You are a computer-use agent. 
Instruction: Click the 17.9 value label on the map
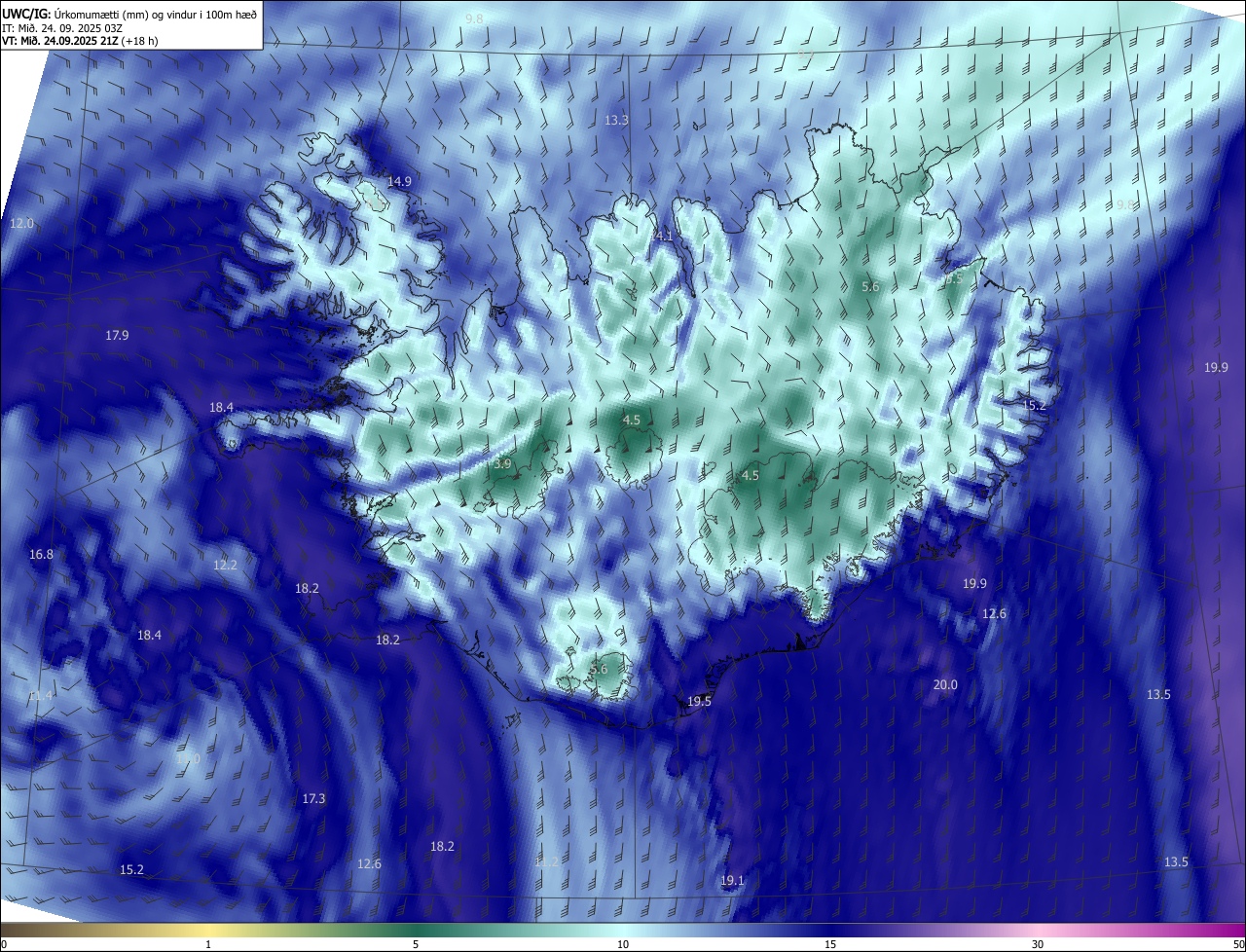point(117,336)
